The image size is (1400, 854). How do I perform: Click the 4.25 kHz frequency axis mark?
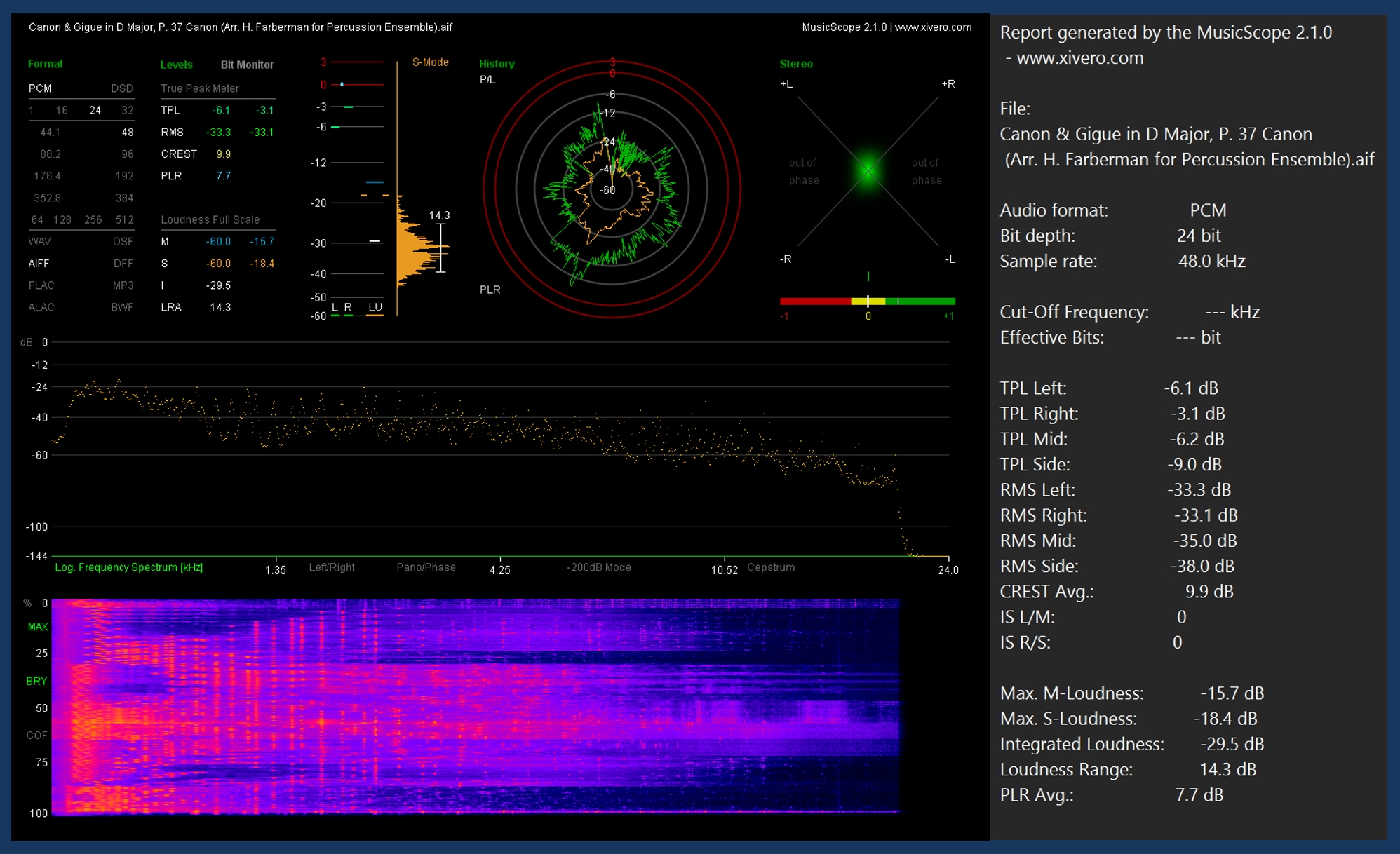coord(499,570)
